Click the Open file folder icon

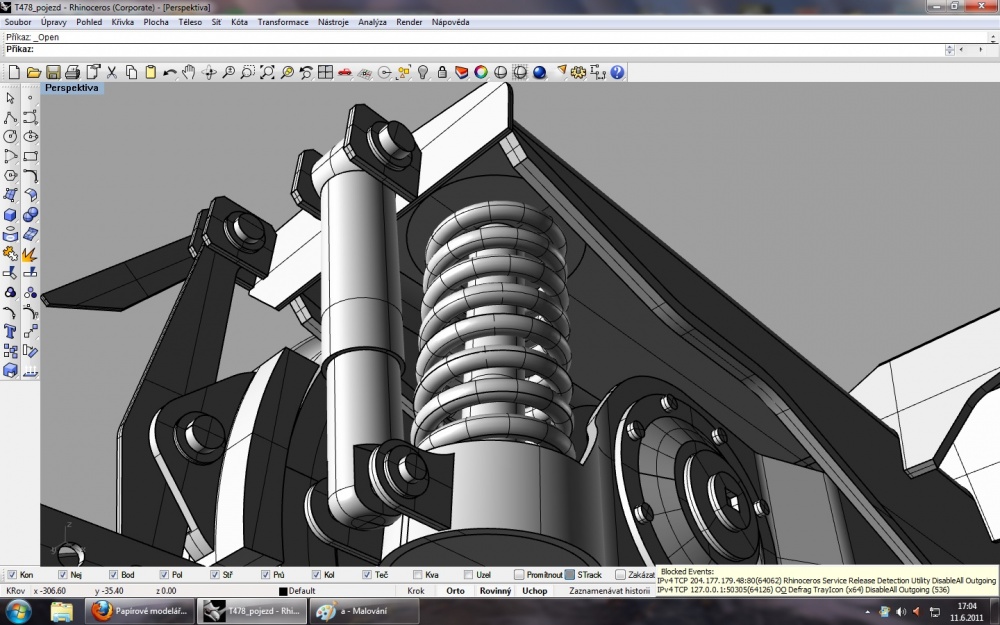pyautogui.click(x=33, y=72)
